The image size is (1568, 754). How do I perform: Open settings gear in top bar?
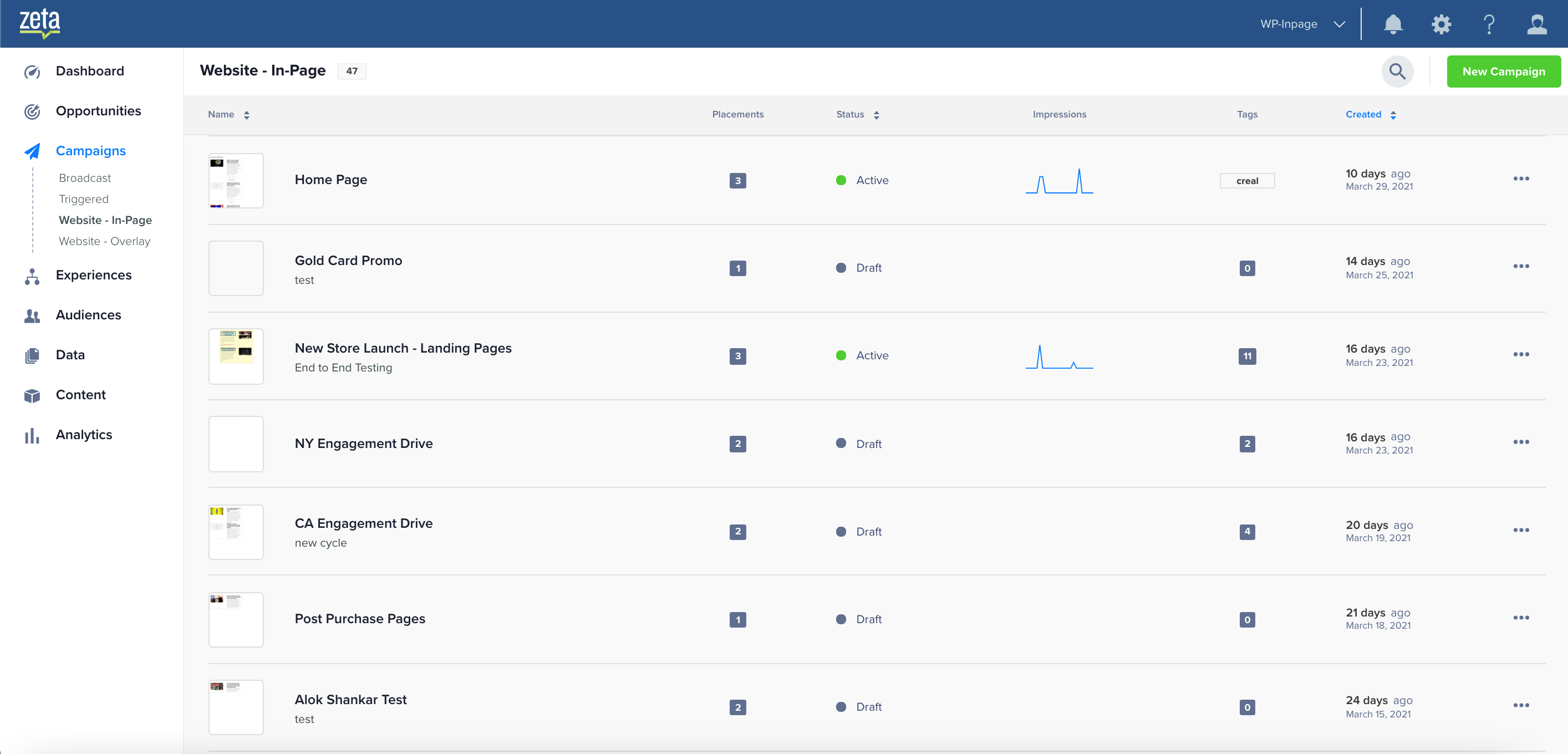tap(1441, 24)
